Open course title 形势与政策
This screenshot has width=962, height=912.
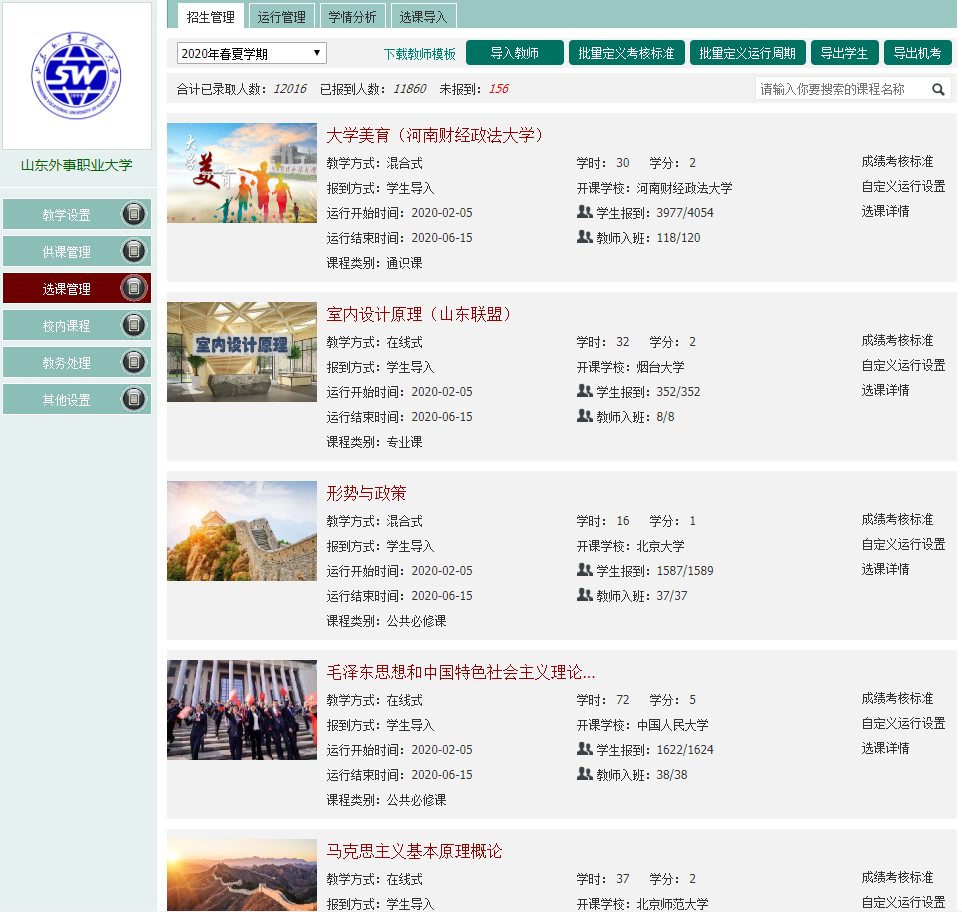coord(366,493)
